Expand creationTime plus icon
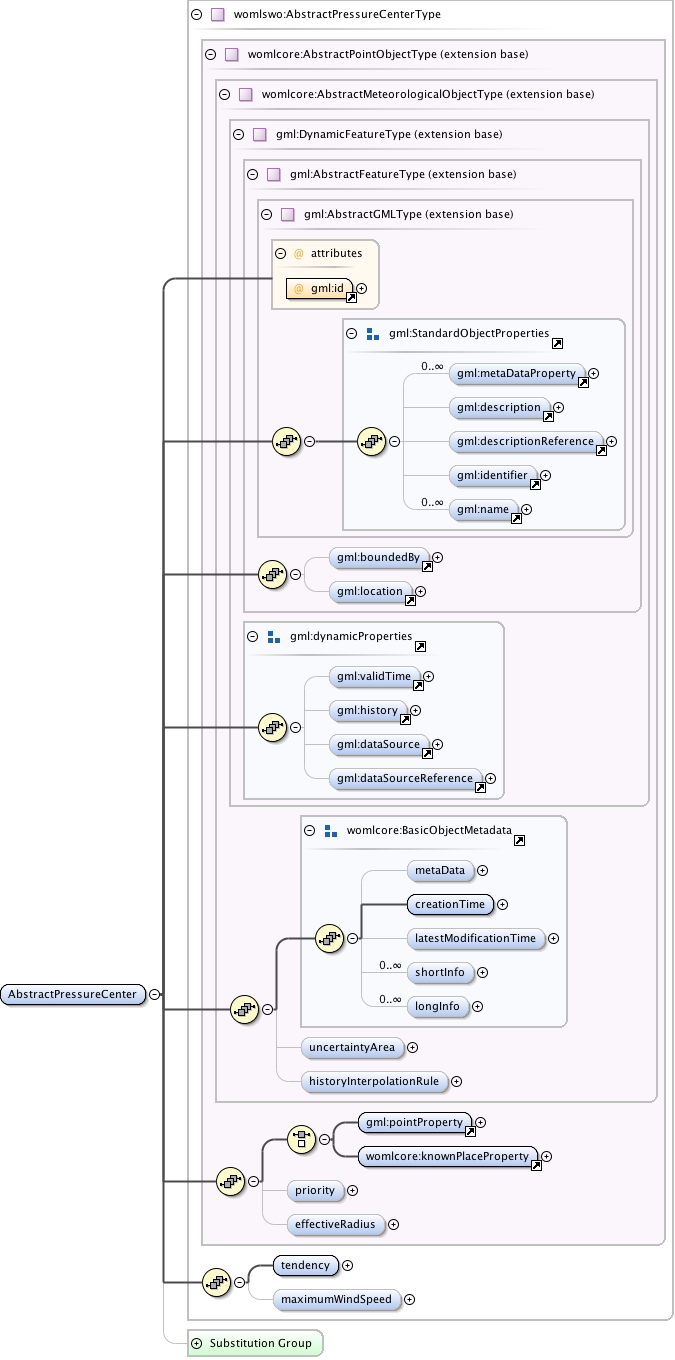 (503, 905)
